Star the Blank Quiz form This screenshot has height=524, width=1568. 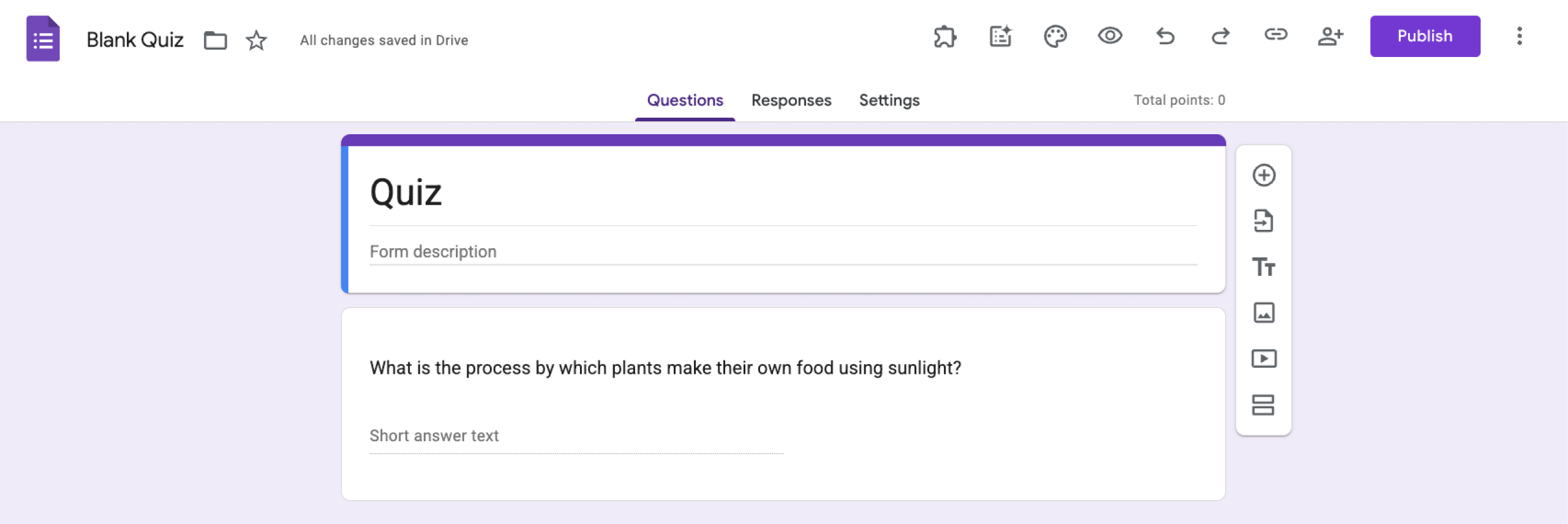coord(255,40)
